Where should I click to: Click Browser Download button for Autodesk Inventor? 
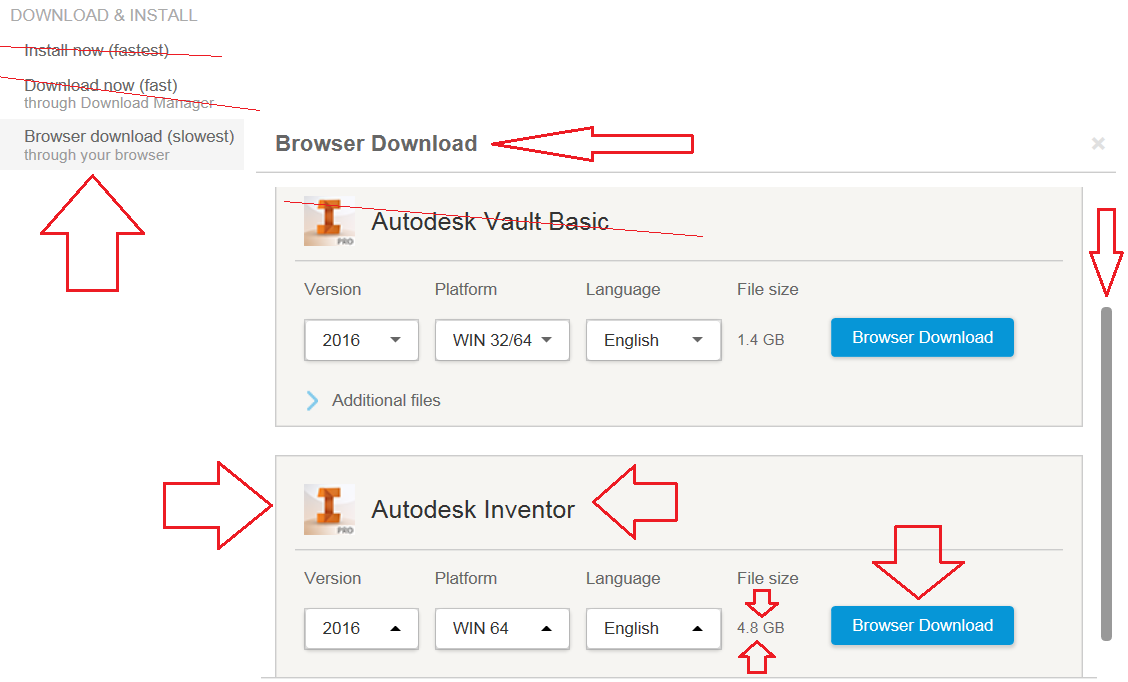click(x=922, y=625)
